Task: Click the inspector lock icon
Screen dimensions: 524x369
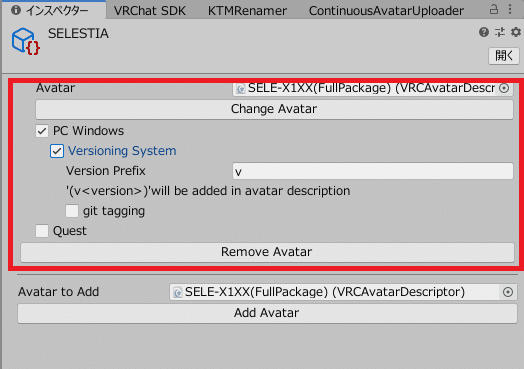Action: click(x=494, y=9)
